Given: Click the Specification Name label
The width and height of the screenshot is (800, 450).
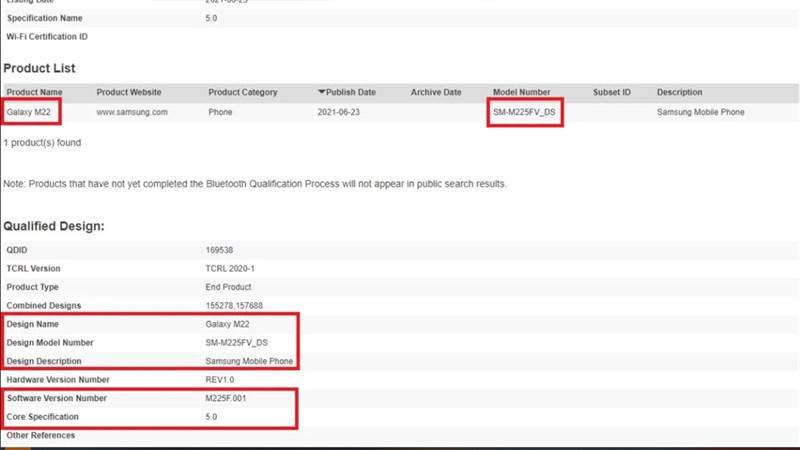Looking at the screenshot, I should (x=44, y=18).
